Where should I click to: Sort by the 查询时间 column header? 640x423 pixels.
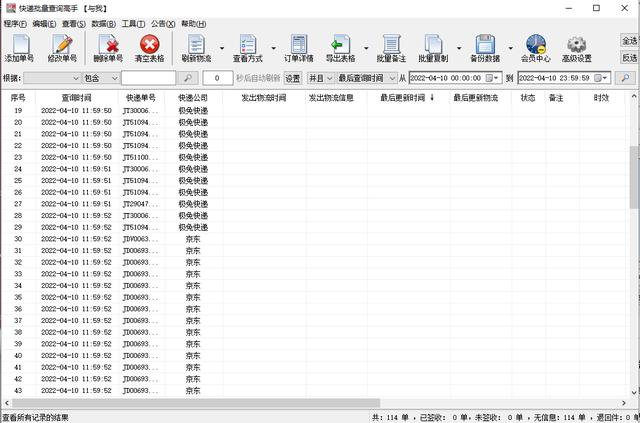76,98
